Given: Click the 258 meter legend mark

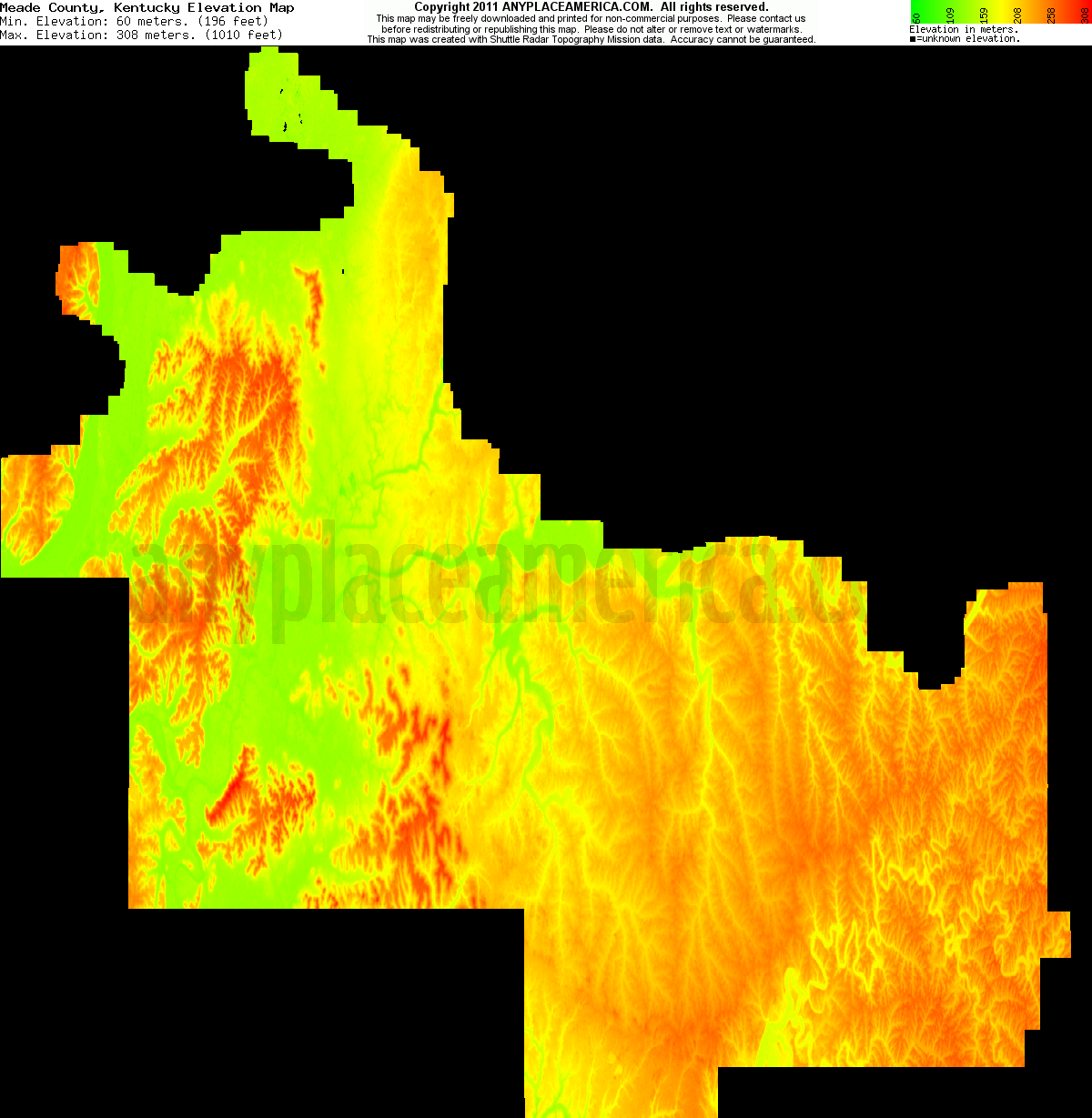Looking at the screenshot, I should (x=1051, y=15).
